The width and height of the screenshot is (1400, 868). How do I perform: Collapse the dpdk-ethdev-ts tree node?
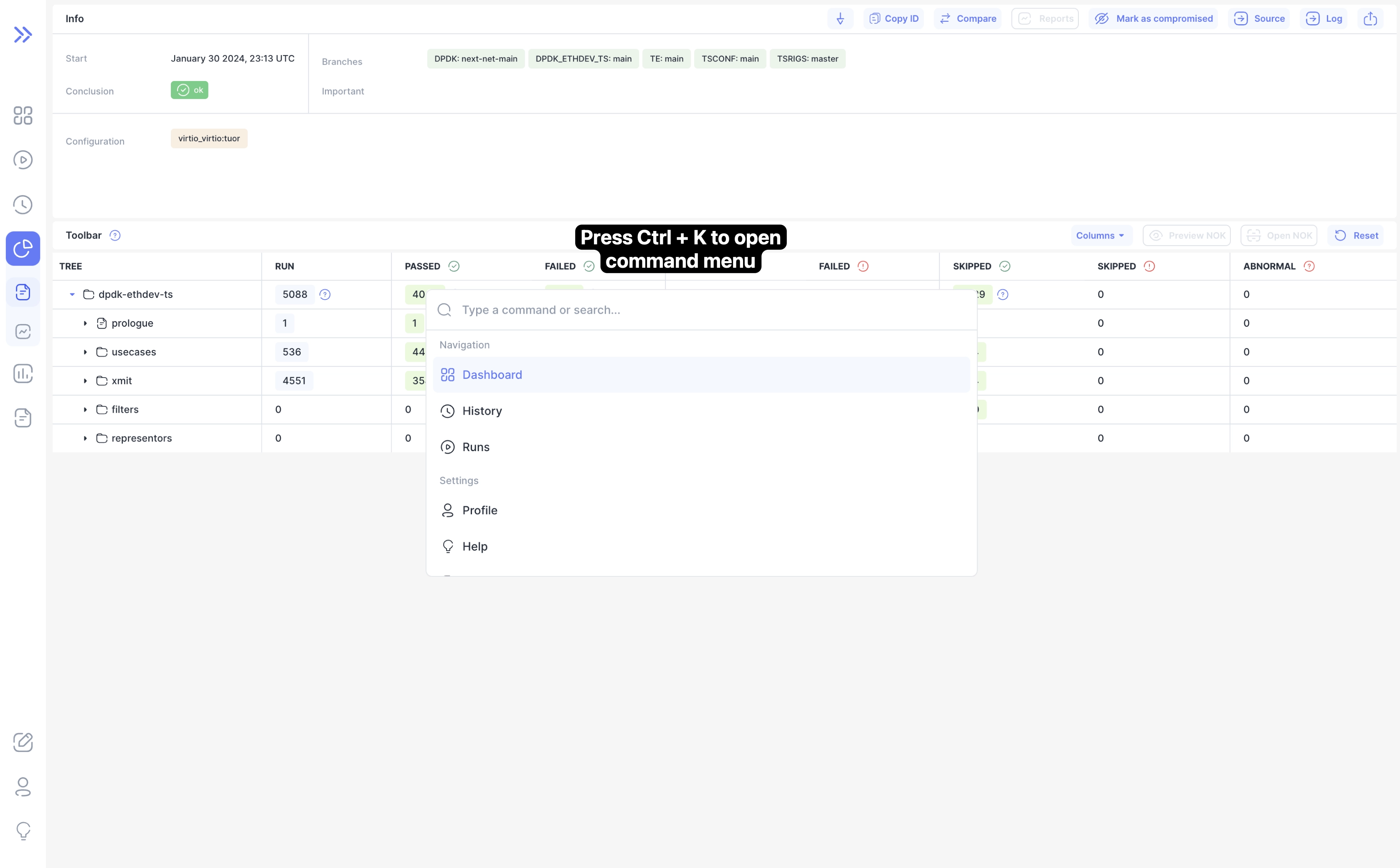[72, 294]
